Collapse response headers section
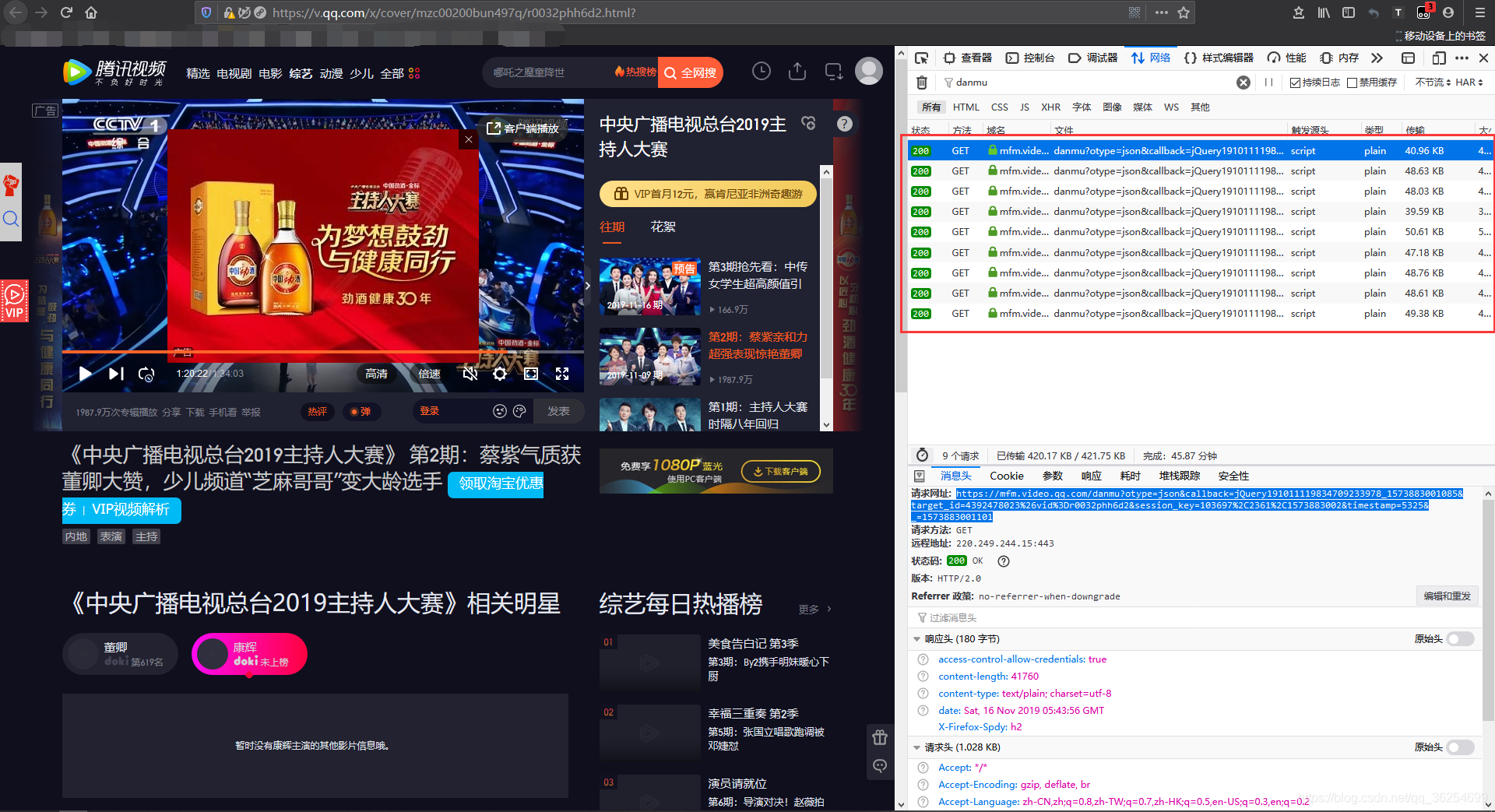Screen dimensions: 1495x812 (x=916, y=639)
